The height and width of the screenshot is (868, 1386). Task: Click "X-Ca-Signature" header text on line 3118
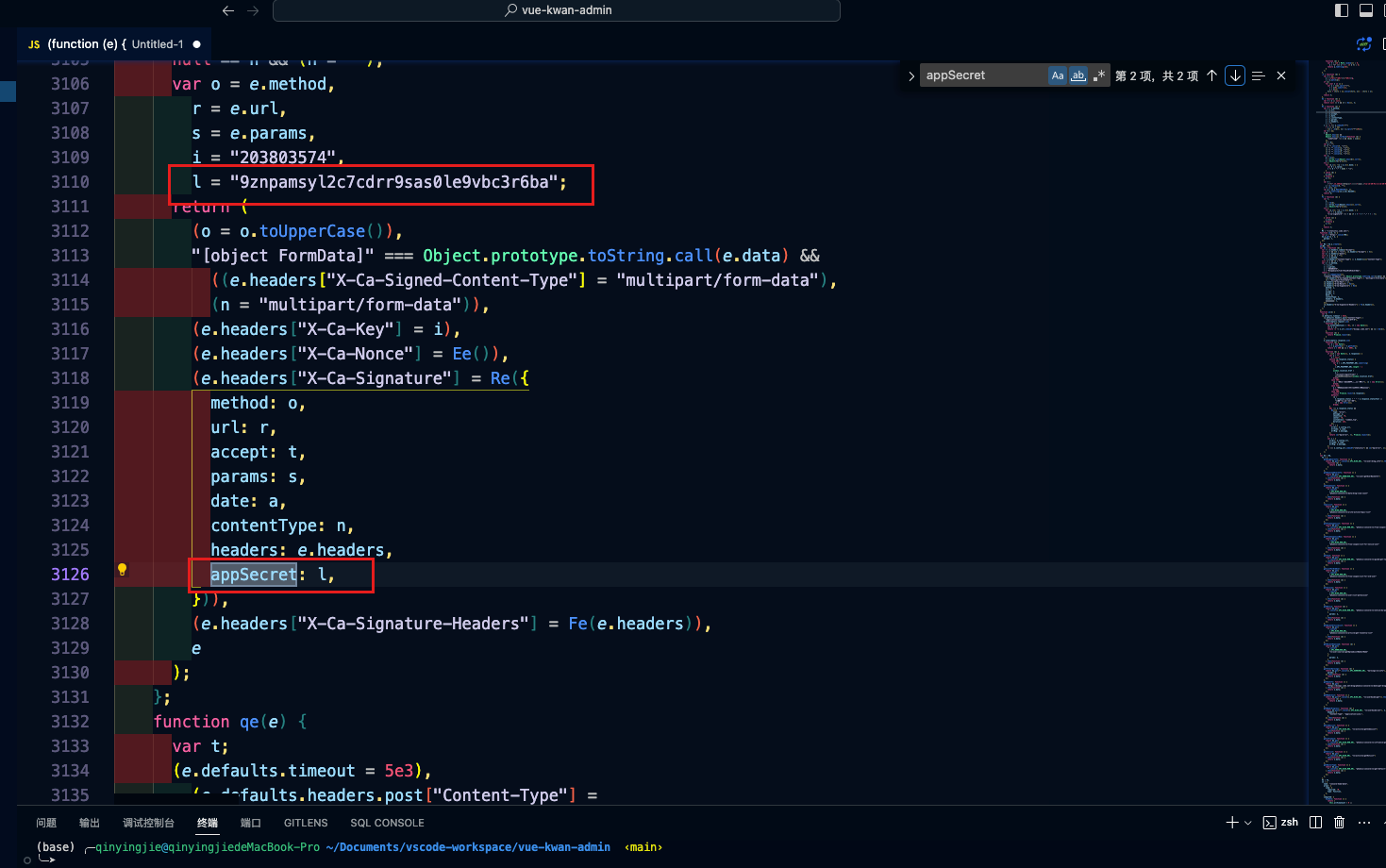(375, 378)
